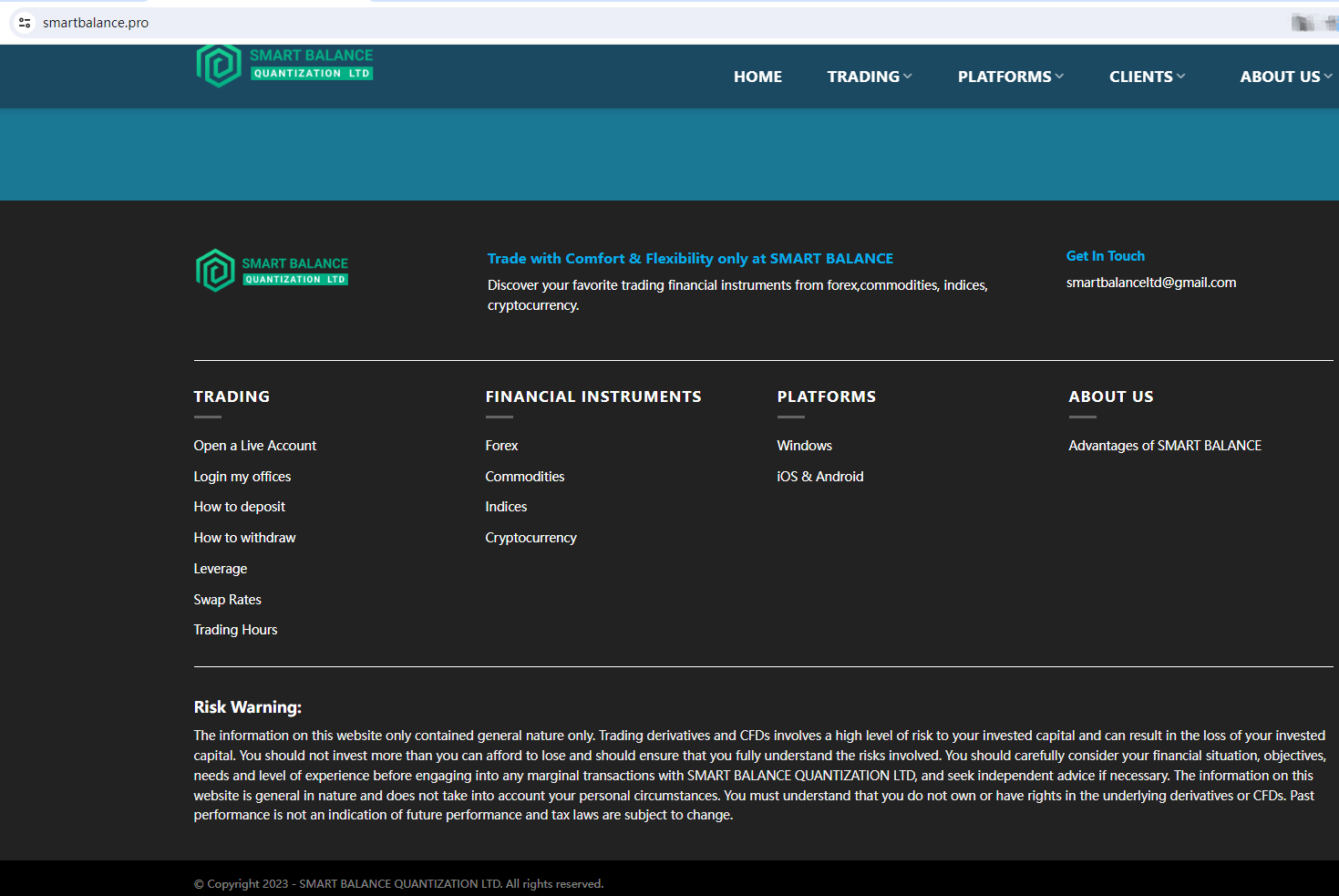
Task: Click the Smart Balance footer logo
Action: pos(272,271)
